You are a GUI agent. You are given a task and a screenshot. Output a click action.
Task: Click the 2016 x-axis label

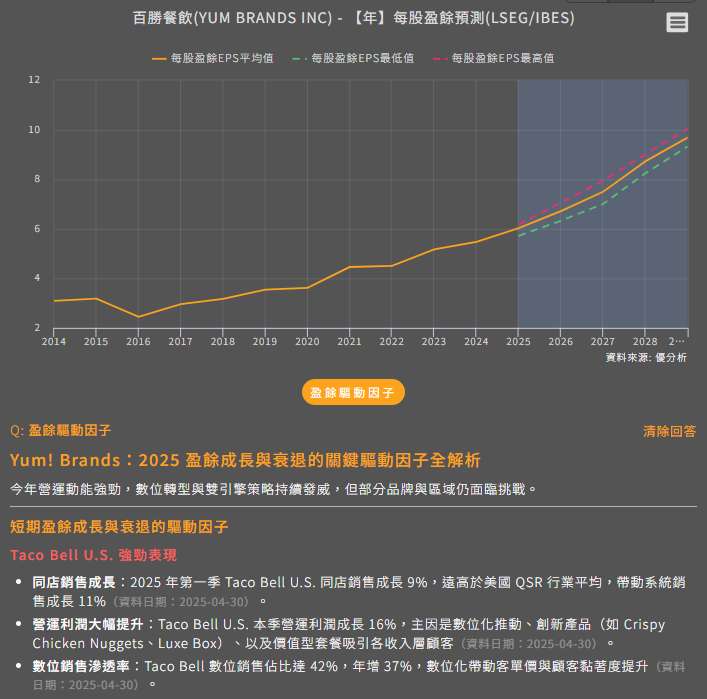(138, 341)
